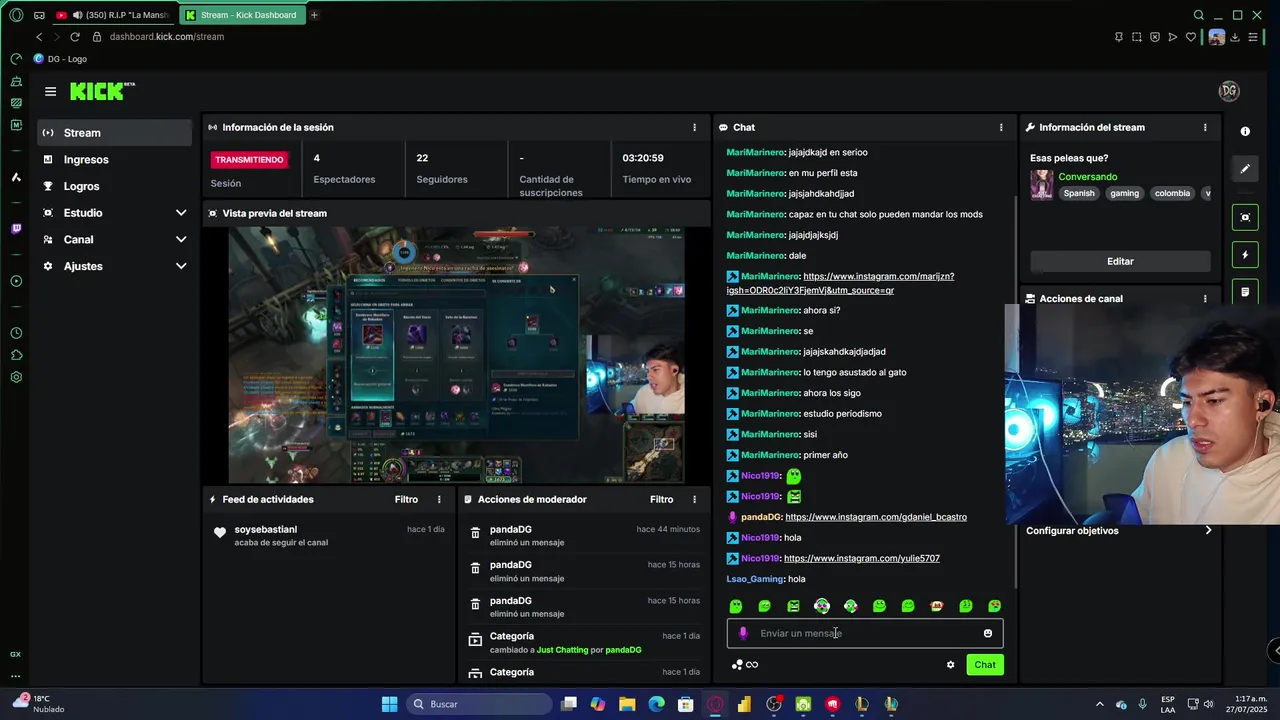Click the Conversando category text
The height and width of the screenshot is (720, 1280).
coord(1087,177)
